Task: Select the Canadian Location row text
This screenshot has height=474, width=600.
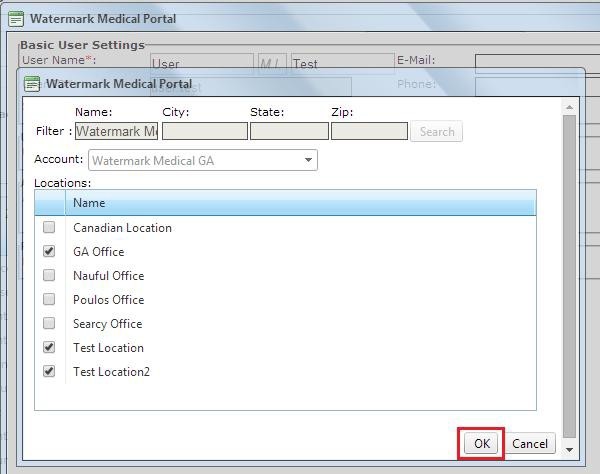Action: [x=122, y=228]
